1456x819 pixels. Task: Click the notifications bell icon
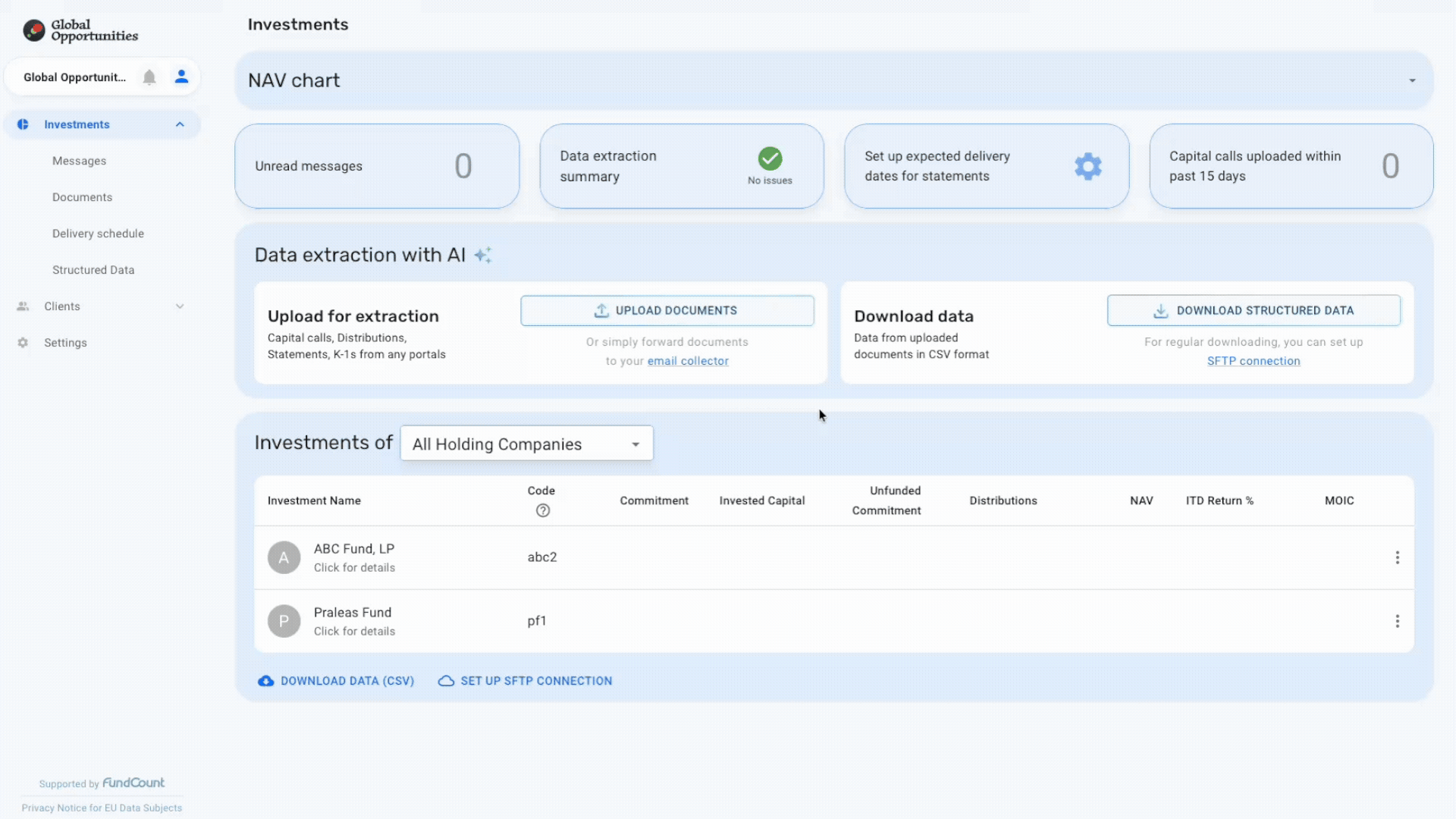click(149, 77)
